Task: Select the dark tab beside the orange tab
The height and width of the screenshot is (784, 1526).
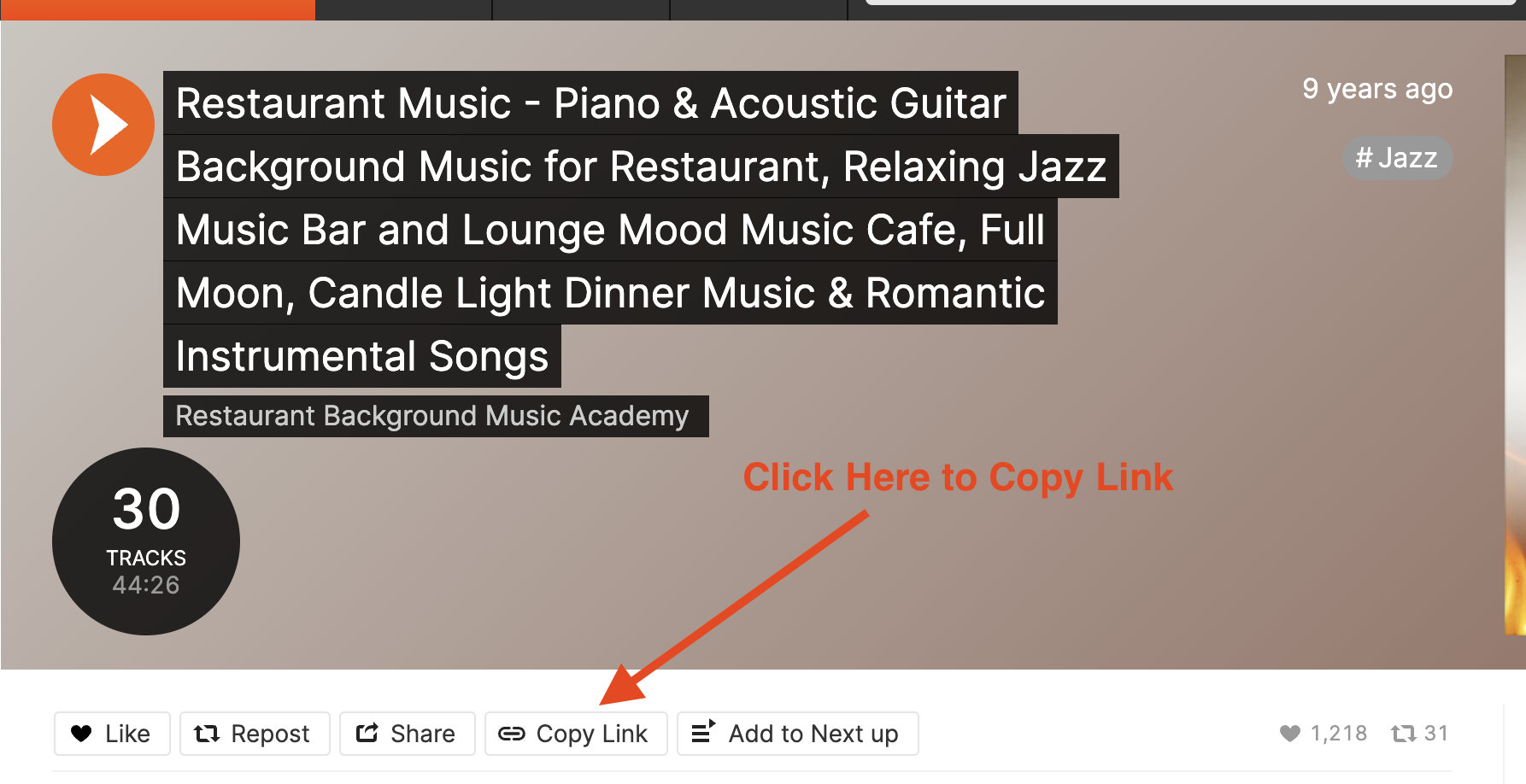Action: [x=404, y=9]
